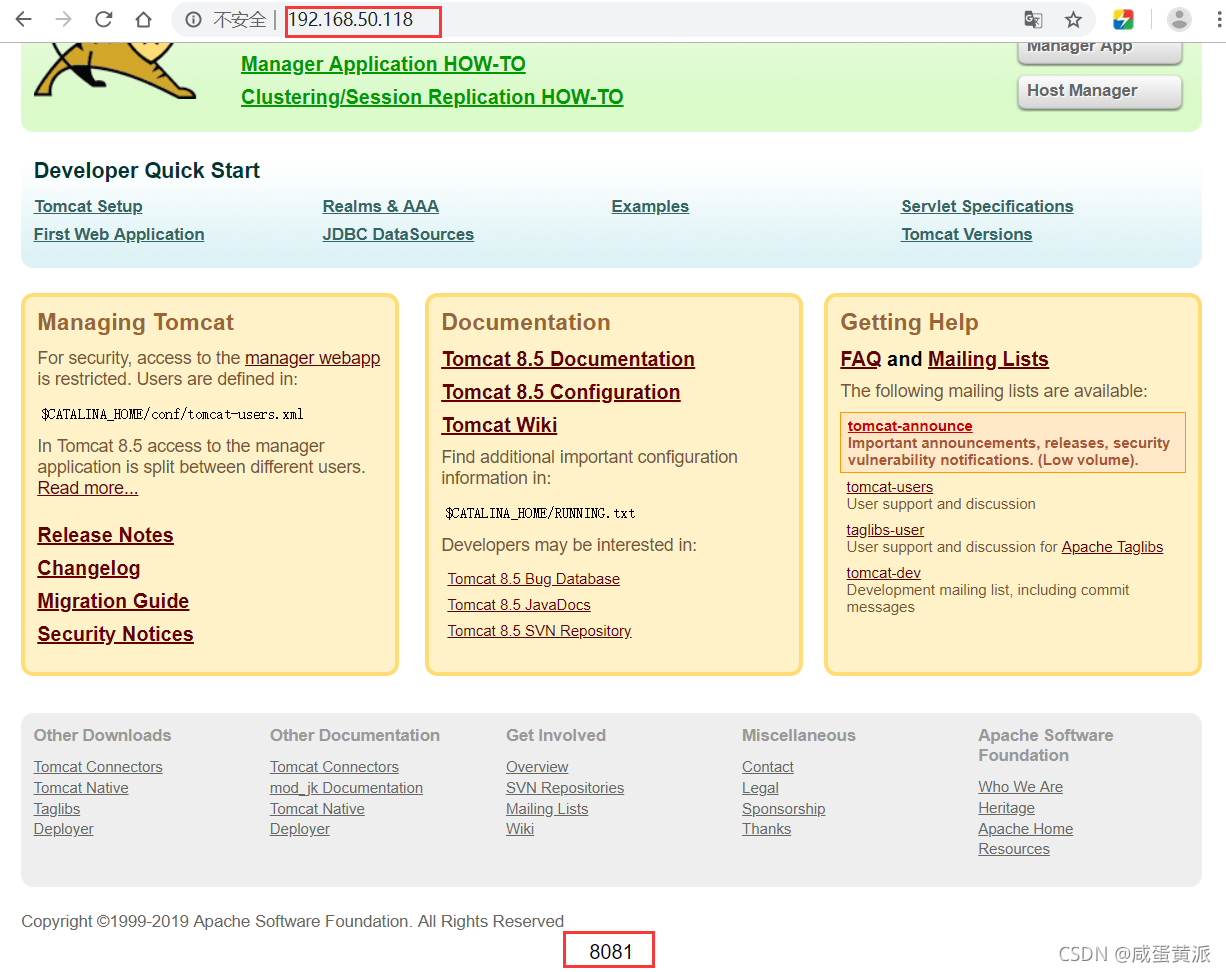The height and width of the screenshot is (972, 1226).
Task: Open the SVN Repositories link
Action: (x=565, y=788)
